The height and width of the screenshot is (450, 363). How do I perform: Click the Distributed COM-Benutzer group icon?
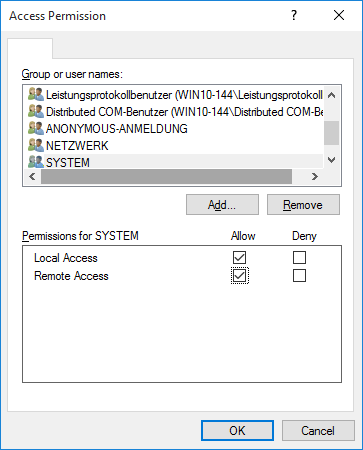point(36,112)
